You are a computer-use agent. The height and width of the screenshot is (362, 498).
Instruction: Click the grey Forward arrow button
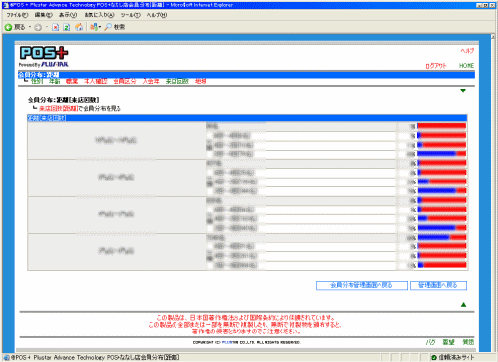point(38,27)
